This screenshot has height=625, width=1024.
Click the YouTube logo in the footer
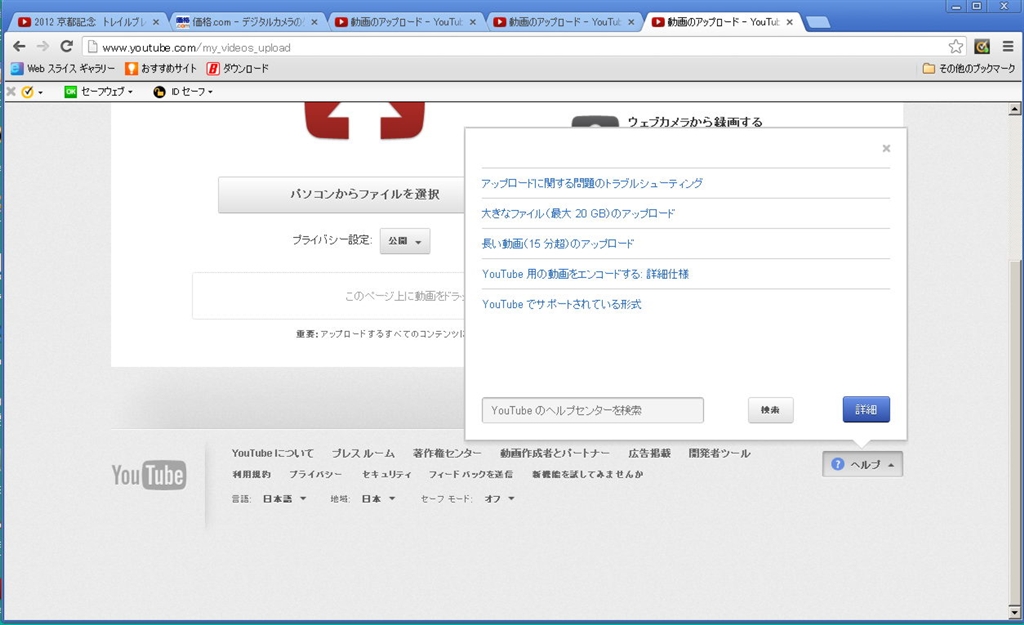click(x=149, y=475)
